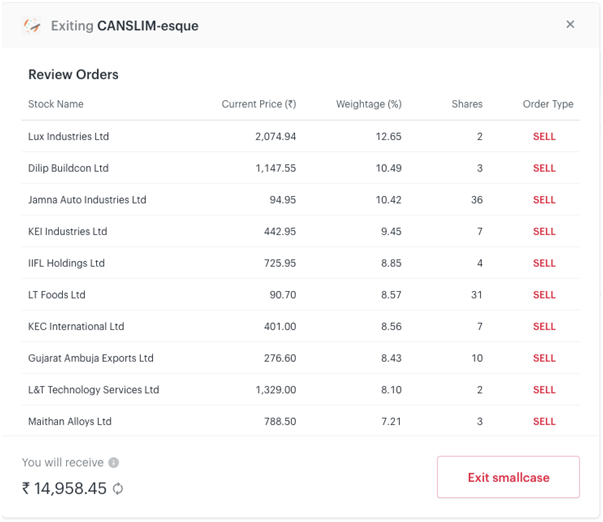Click the ₹ 14,958.45 receivable amount
Image resolution: width=603 pixels, height=522 pixels.
click(x=64, y=489)
